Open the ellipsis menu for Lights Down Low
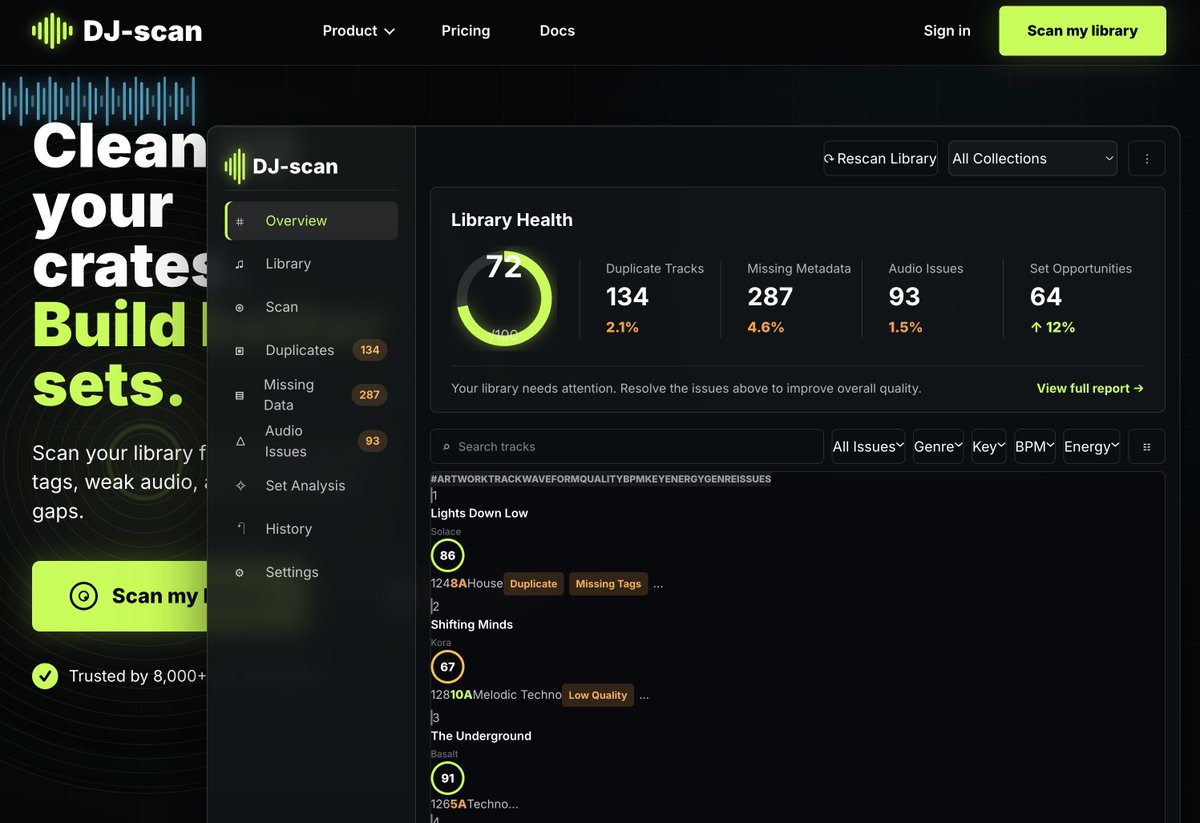The height and width of the screenshot is (823, 1200). tap(658, 584)
